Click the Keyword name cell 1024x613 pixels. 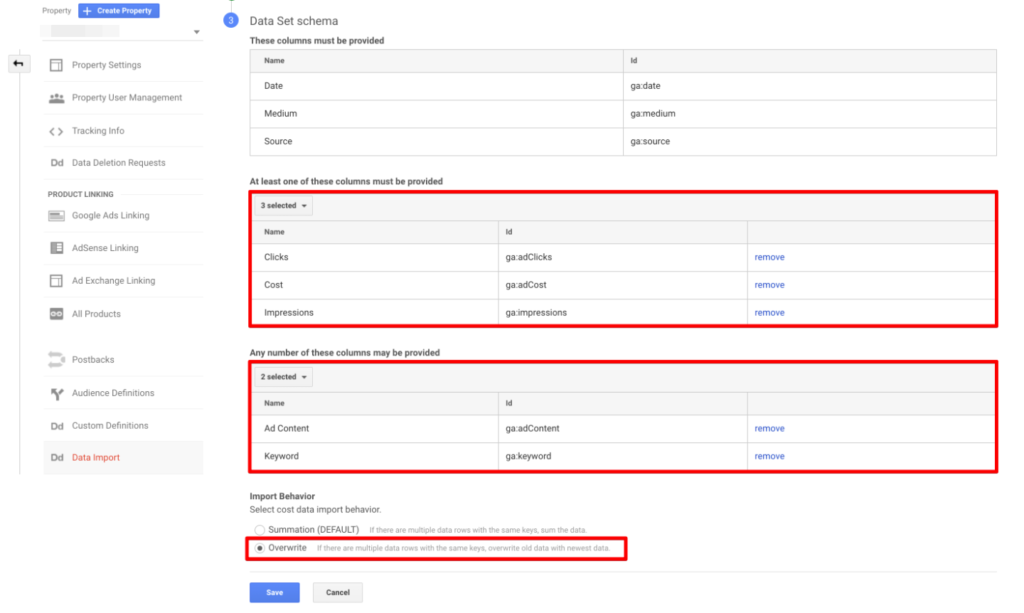click(x=375, y=456)
